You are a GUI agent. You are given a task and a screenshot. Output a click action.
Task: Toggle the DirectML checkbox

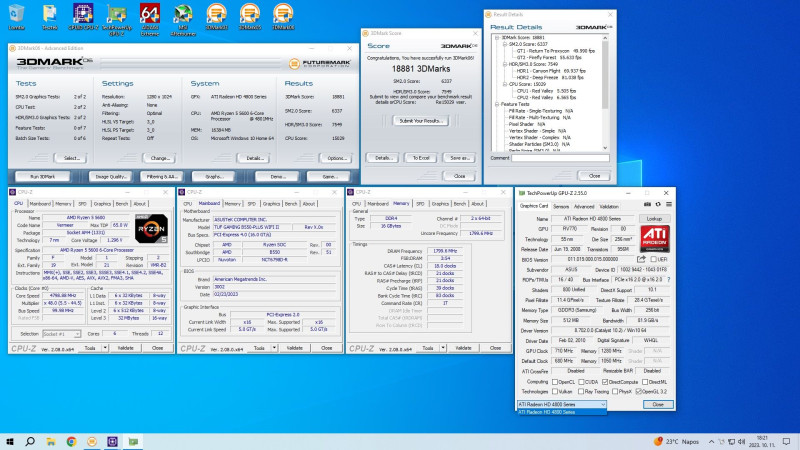click(645, 382)
